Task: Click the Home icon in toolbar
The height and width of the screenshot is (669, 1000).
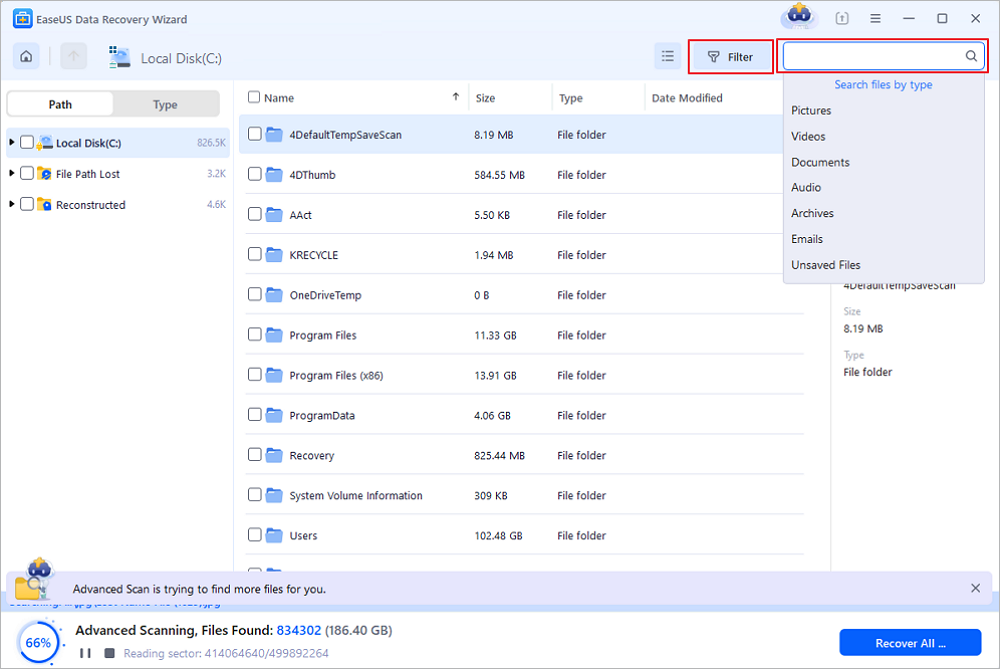Action: click(x=25, y=56)
